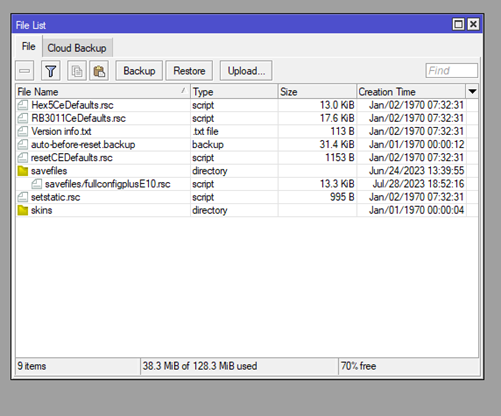Click creation time Jul/28/2023 18:52:16
Image resolution: width=501 pixels, height=416 pixels.
pos(418,184)
